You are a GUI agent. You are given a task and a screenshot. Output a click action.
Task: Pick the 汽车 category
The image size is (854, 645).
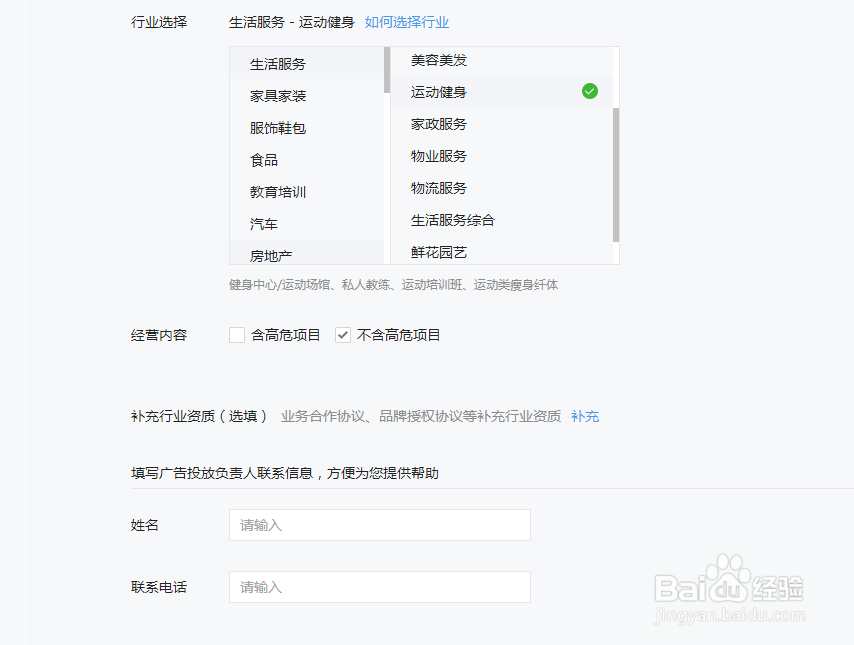click(x=307, y=224)
